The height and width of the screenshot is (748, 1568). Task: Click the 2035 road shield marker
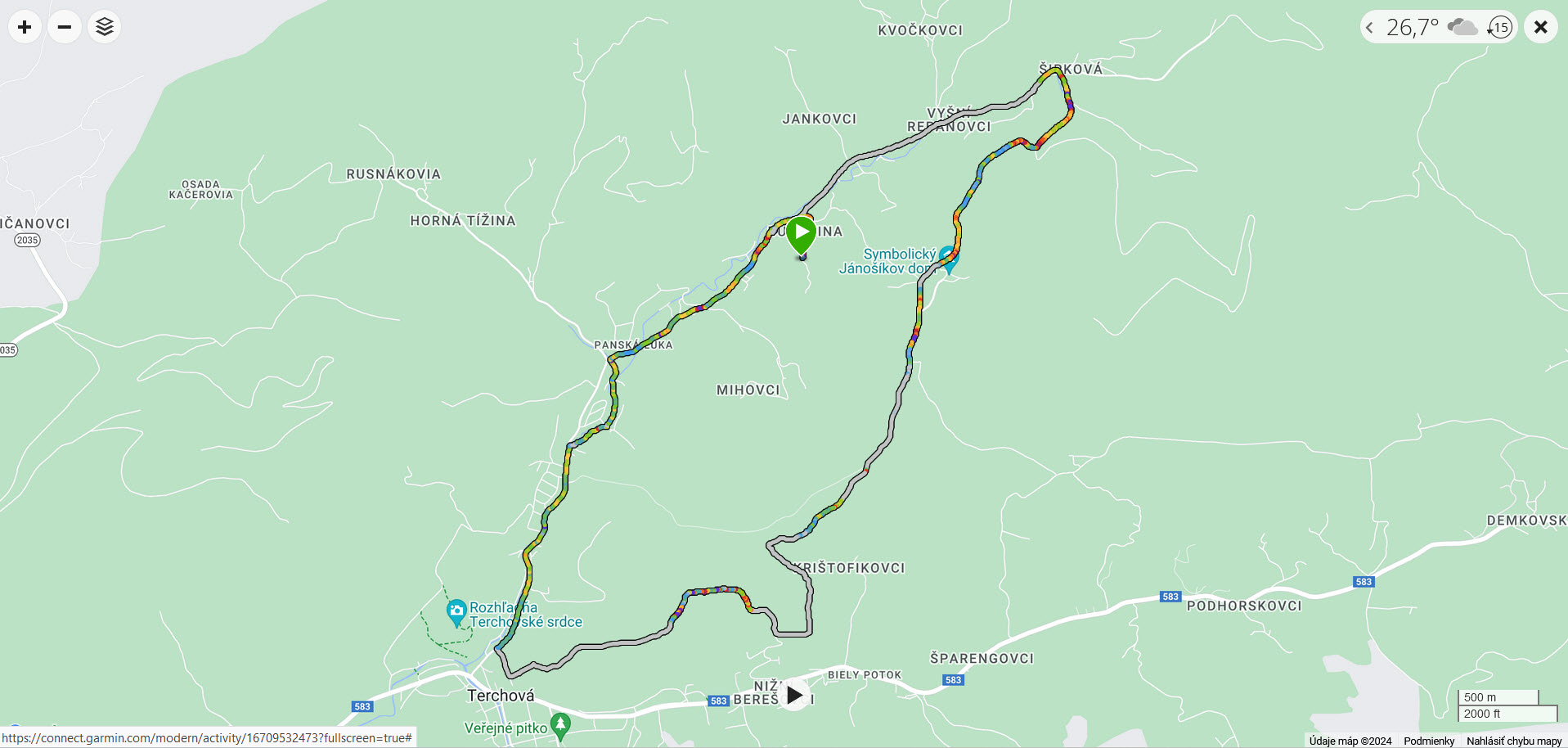pos(28,240)
